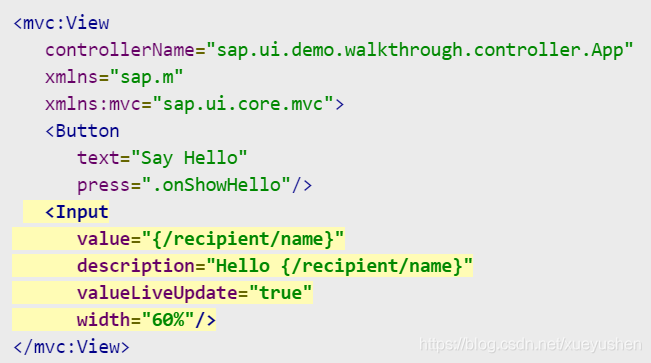Click the highlighted Input tag
The width and height of the screenshot is (651, 363).
[x=77, y=212]
